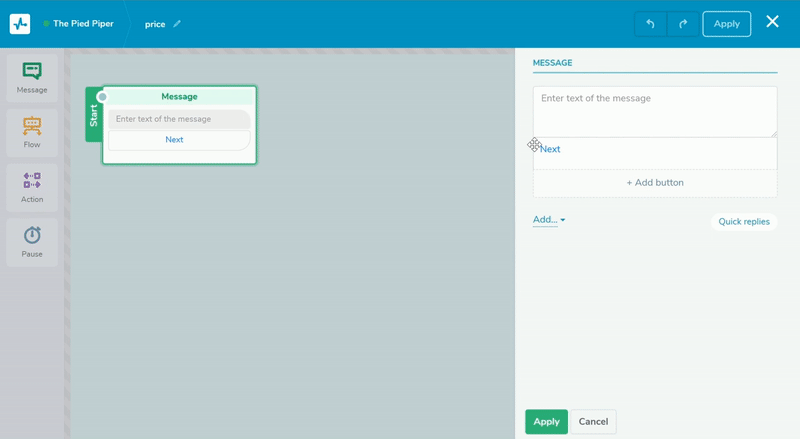Click the Start label on canvas block
Viewport: 800px width, 439px height.
pos(93,115)
